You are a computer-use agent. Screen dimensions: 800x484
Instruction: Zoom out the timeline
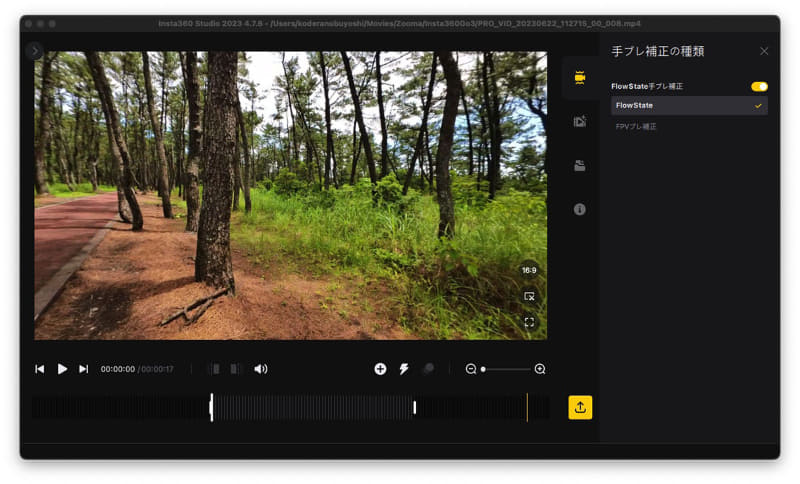click(471, 369)
